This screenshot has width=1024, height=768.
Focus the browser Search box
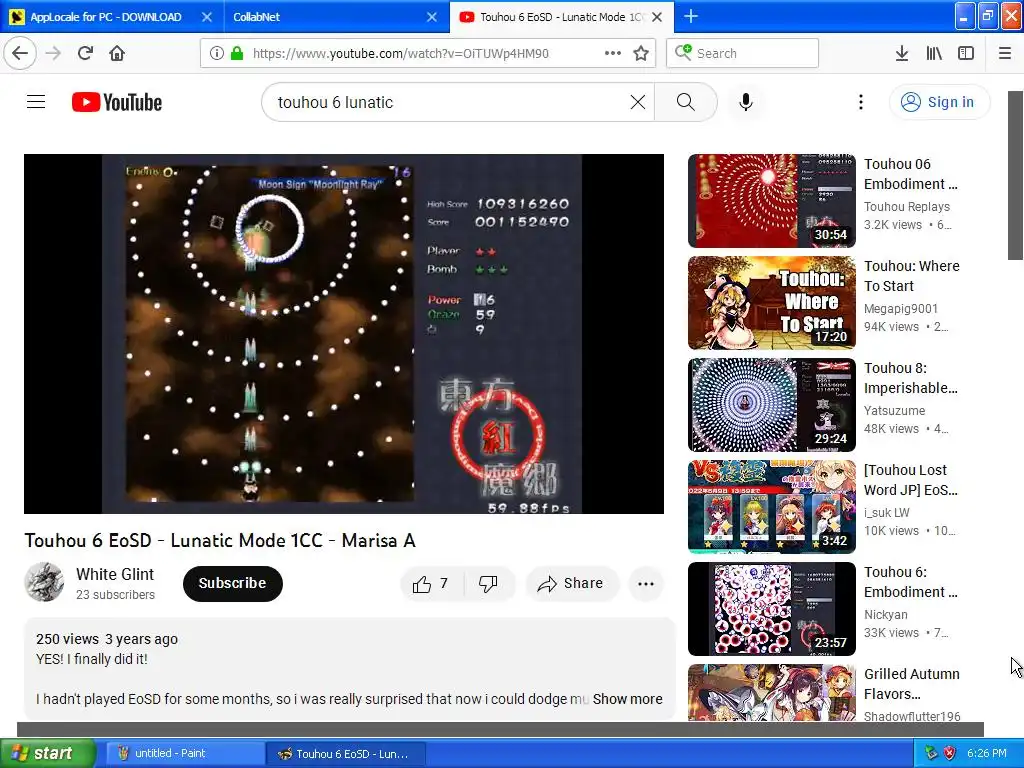coord(743,54)
